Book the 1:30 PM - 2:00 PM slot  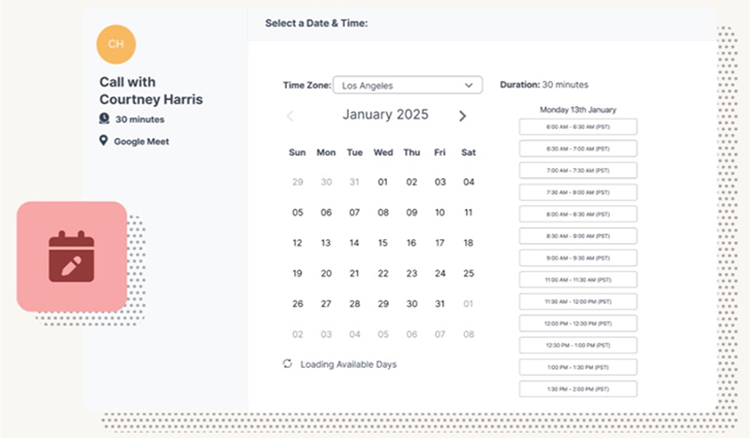click(x=578, y=388)
